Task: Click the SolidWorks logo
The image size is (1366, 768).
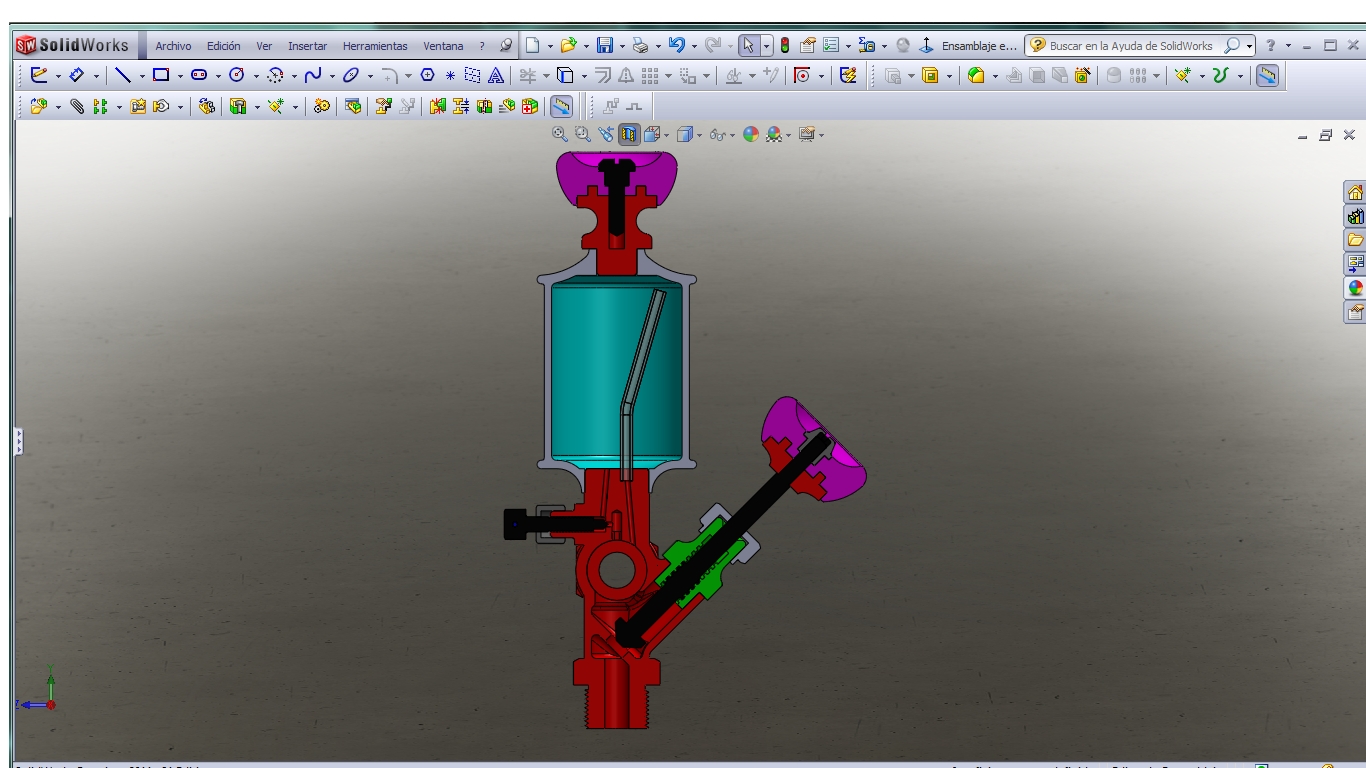Action: 73,45
